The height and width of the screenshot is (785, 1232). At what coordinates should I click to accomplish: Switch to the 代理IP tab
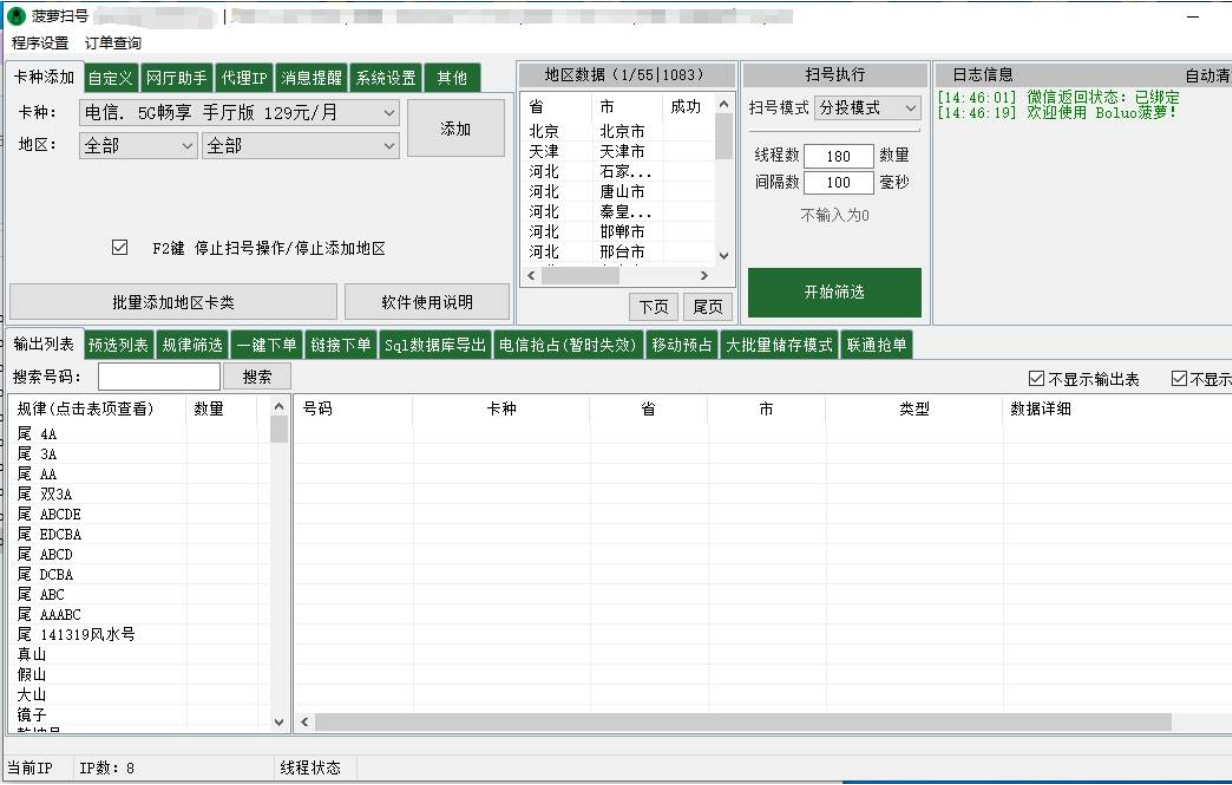coord(244,78)
